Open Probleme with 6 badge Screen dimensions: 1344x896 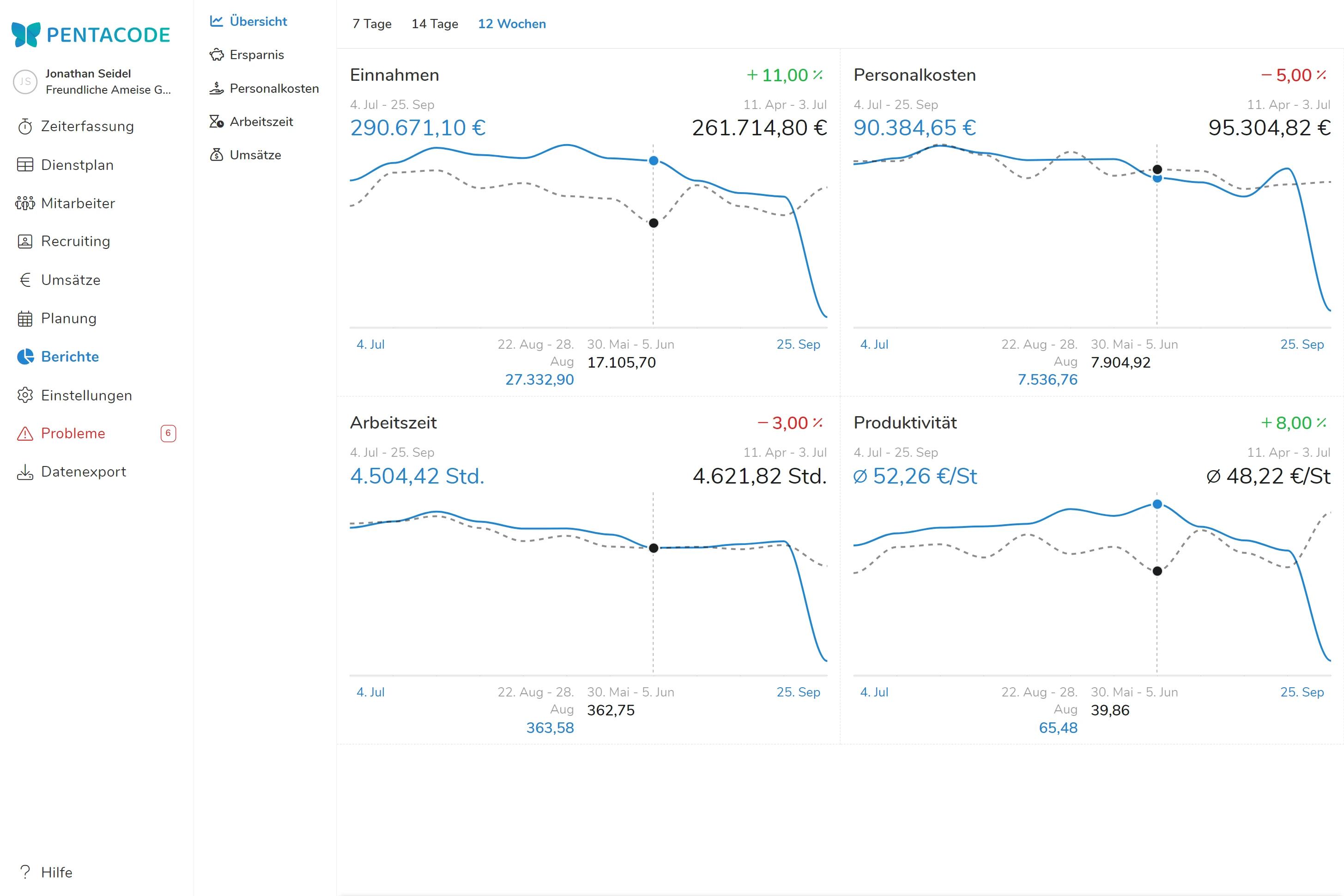click(73, 433)
